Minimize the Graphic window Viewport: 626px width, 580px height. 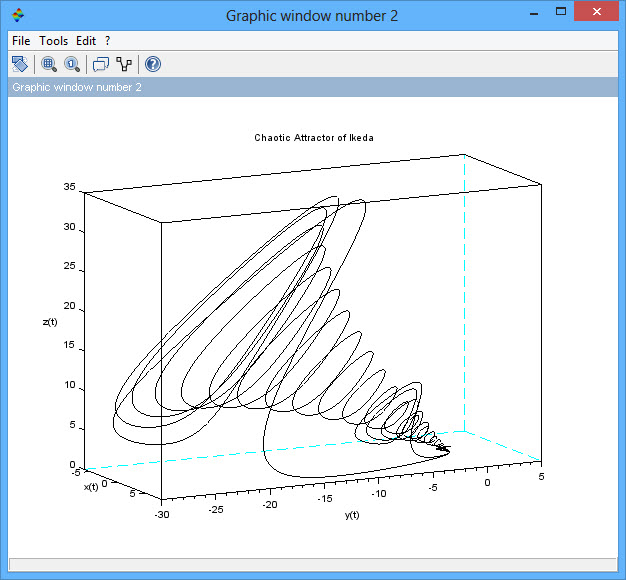point(534,13)
